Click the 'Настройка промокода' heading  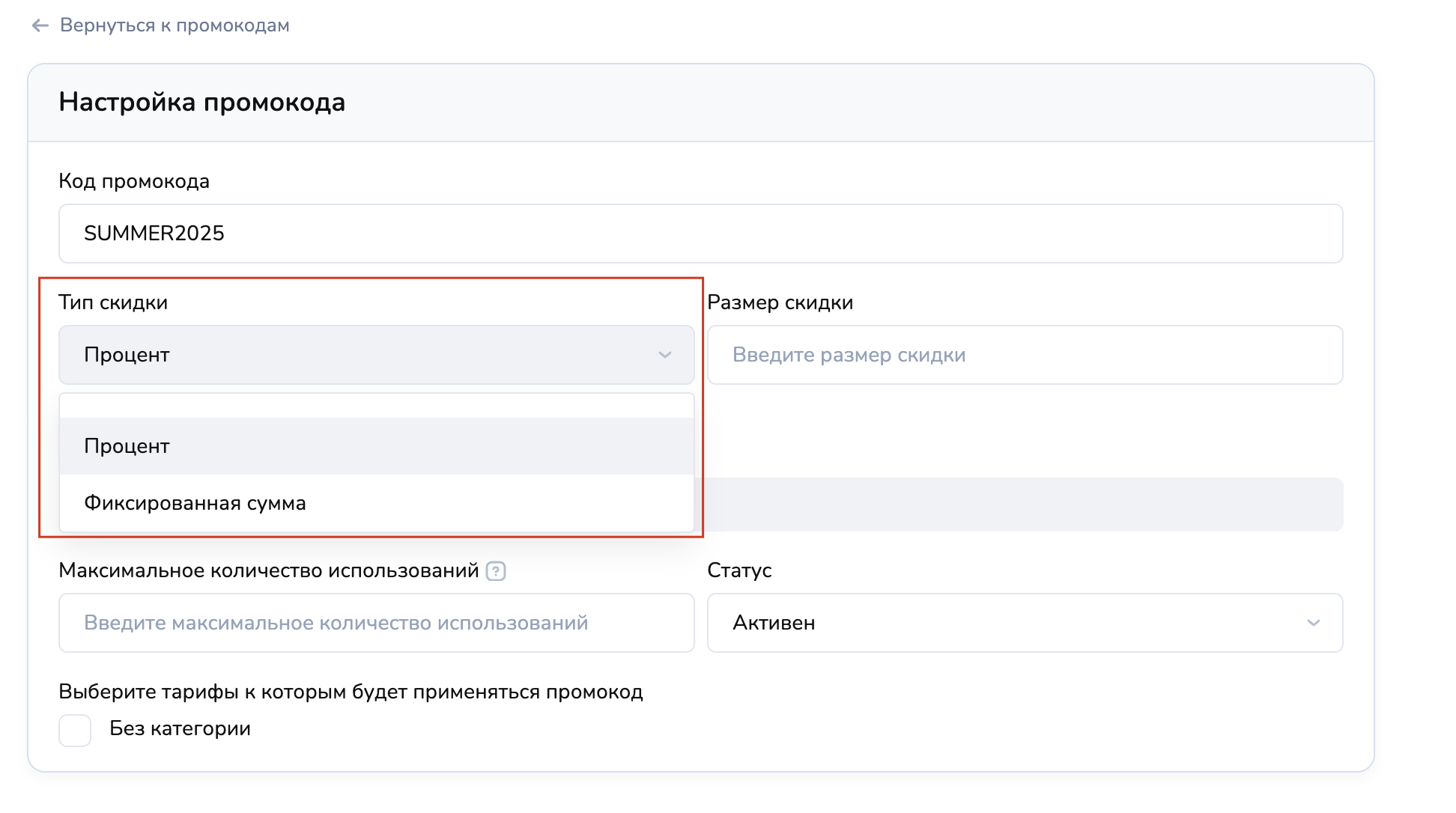202,103
